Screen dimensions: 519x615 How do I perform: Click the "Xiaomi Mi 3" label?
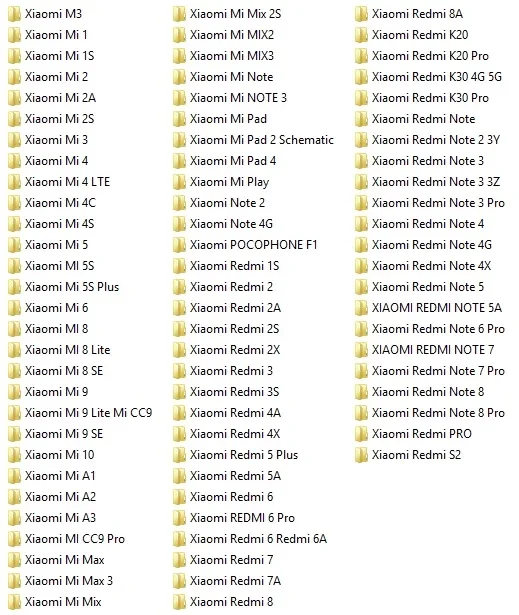tap(56, 140)
